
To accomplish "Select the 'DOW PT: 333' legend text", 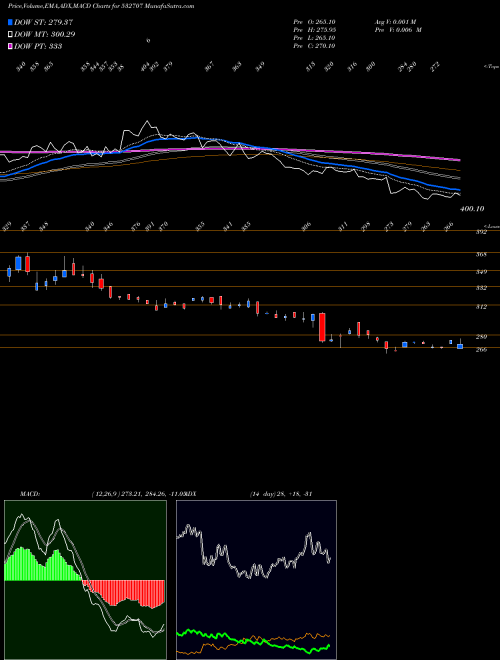I will coord(38,46).
